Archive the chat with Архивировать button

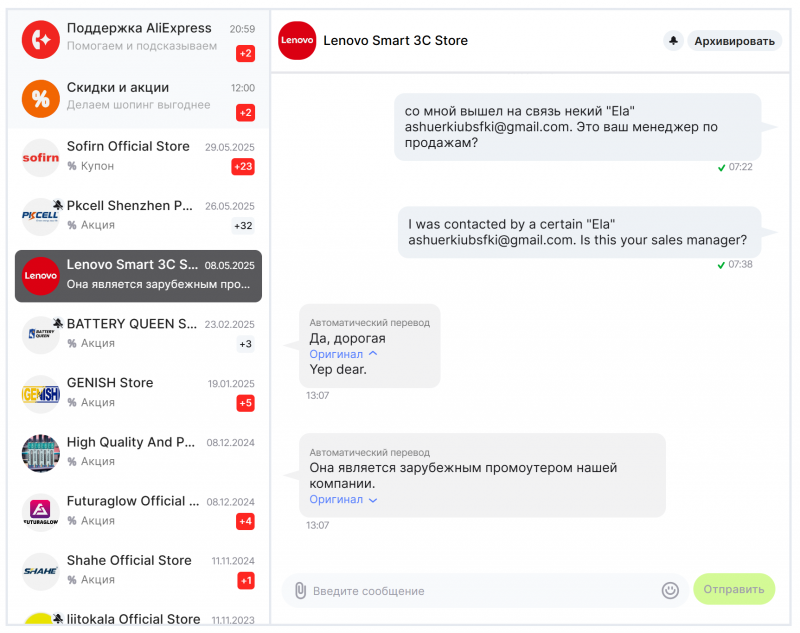click(734, 41)
